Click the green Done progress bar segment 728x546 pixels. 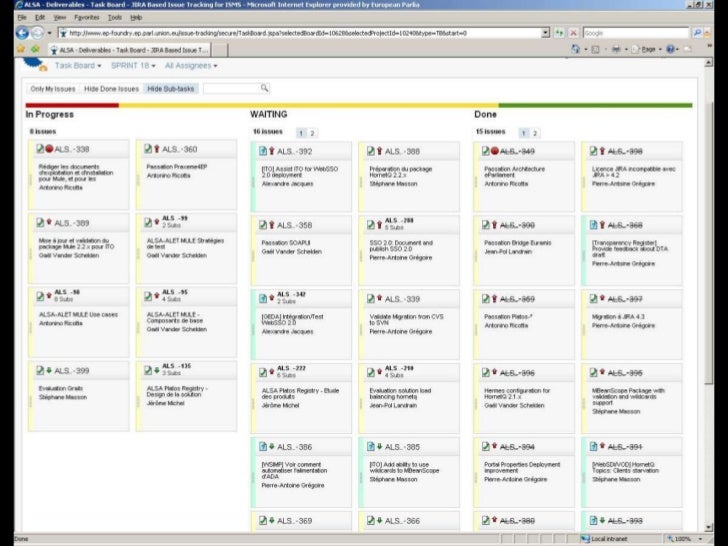[595, 105]
